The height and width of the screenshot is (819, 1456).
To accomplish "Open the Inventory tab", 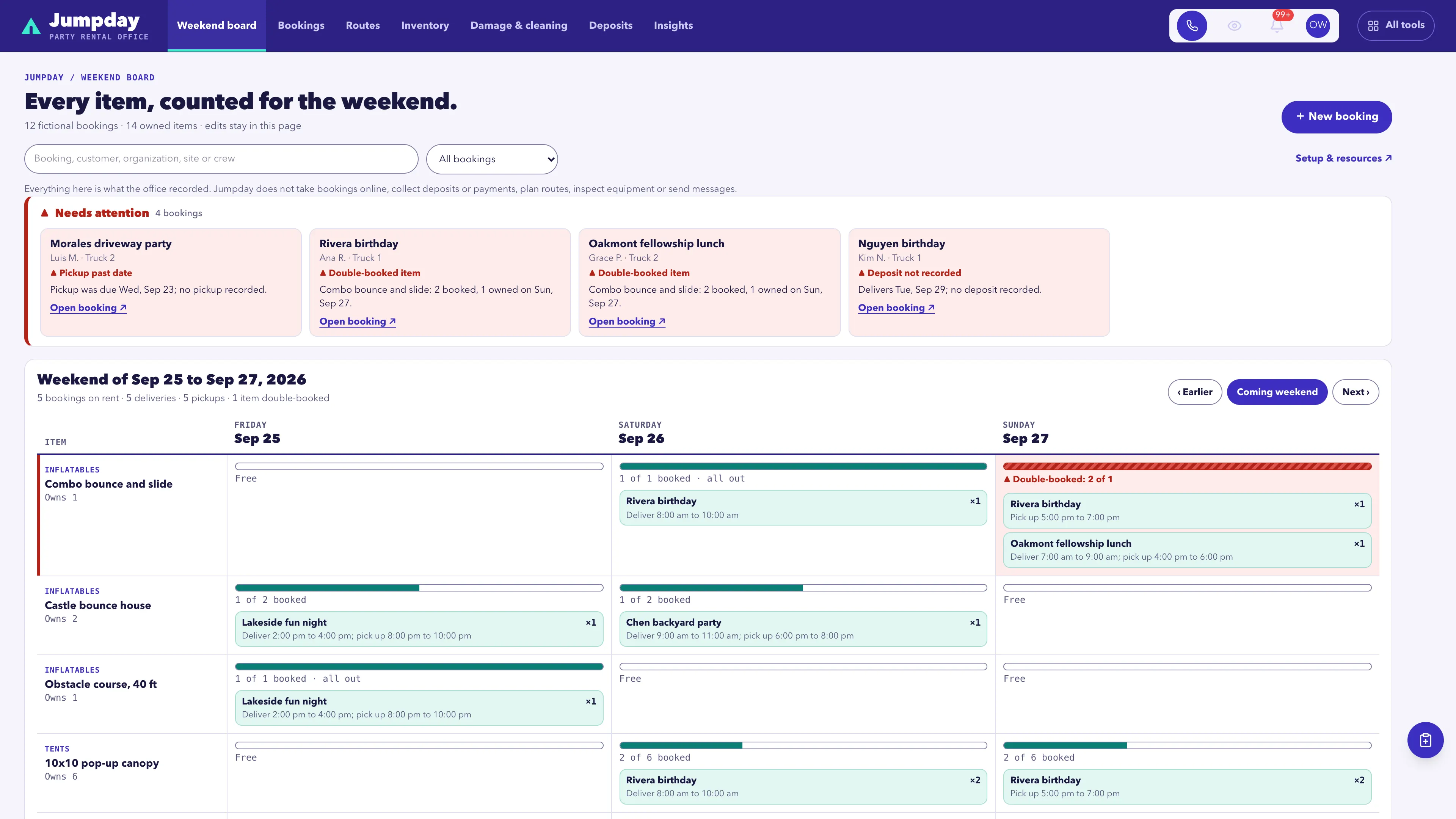I will tap(425, 25).
